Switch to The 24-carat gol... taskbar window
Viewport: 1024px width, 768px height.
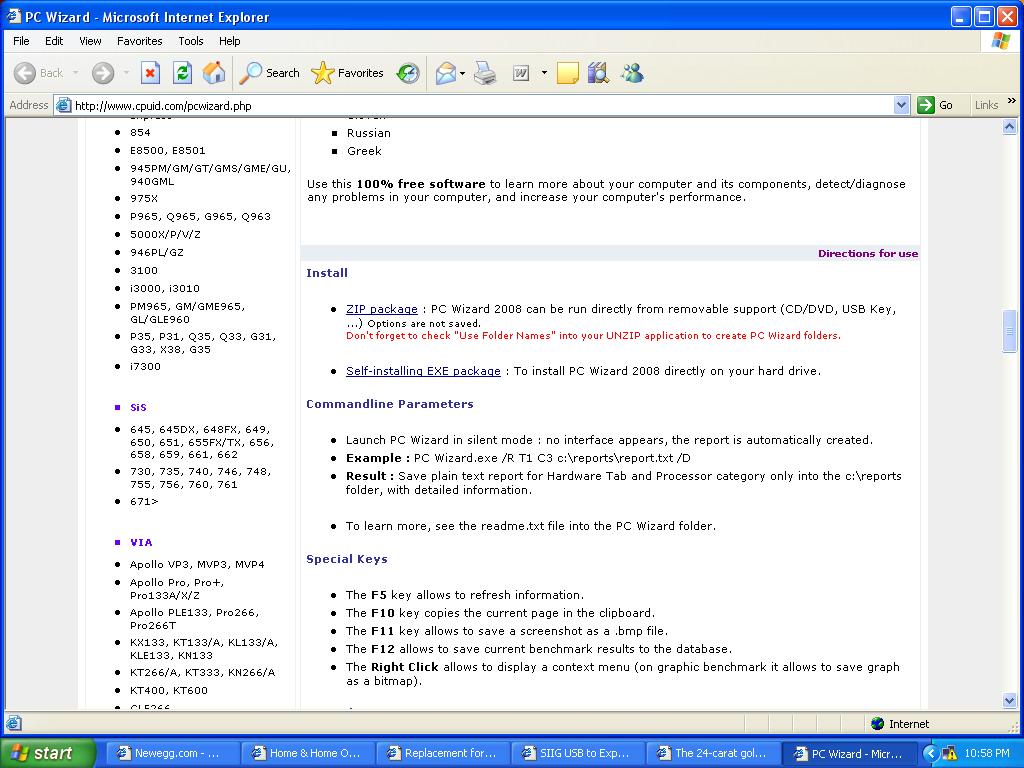pyautogui.click(x=713, y=753)
